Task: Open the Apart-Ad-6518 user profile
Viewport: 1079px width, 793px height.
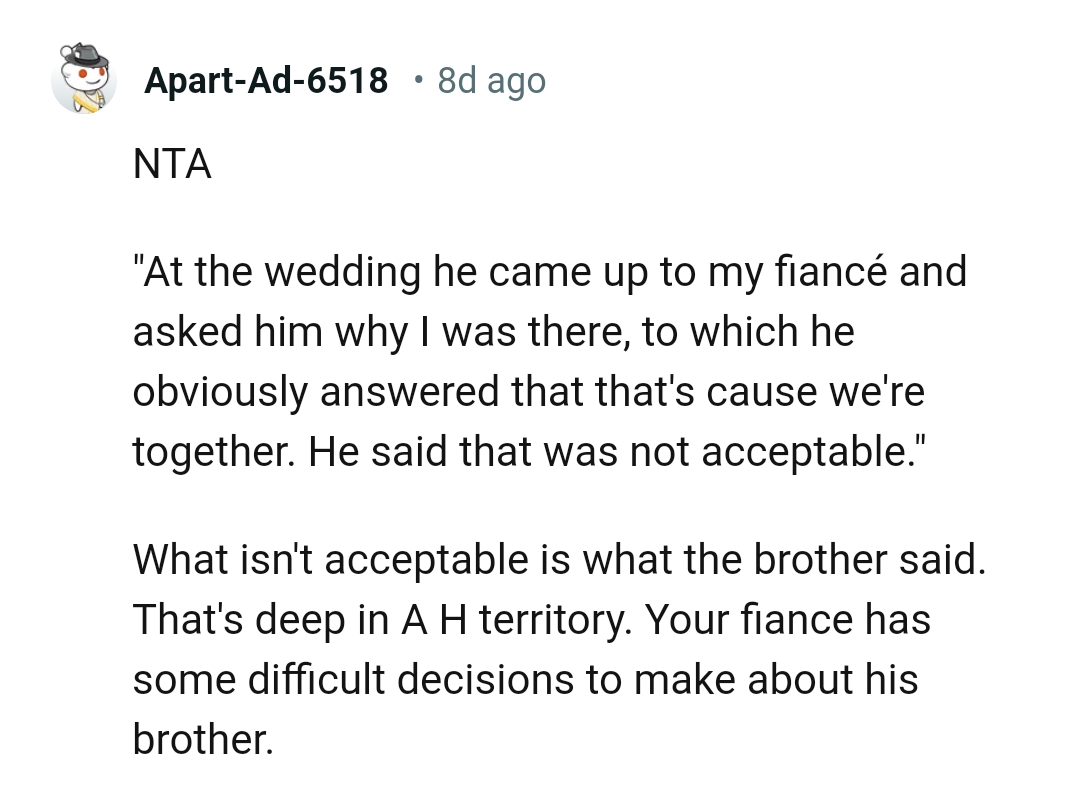Action: click(x=266, y=80)
